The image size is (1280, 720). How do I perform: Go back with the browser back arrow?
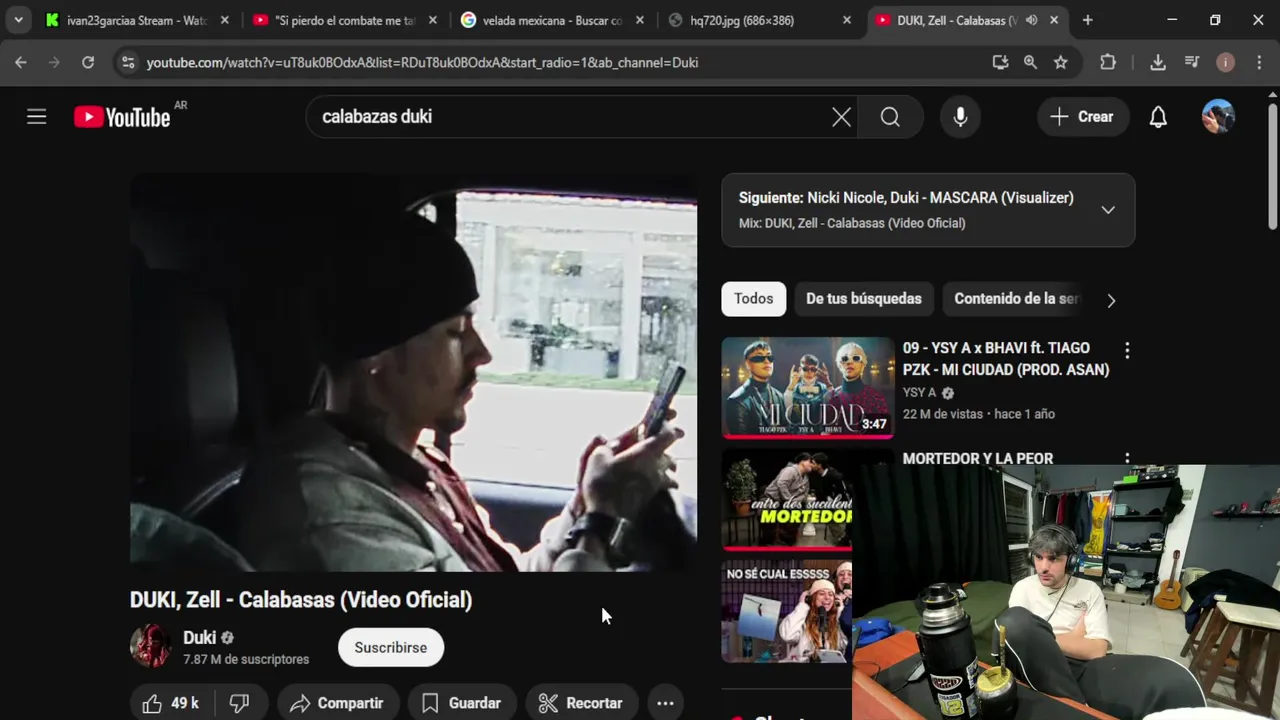click(21, 62)
